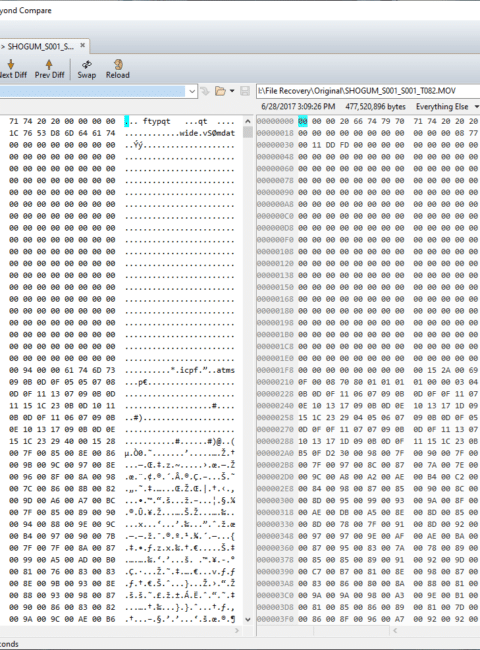480x650 pixels.
Task: Focus the right path field SHOGUM_S001_S001_T082.MOV
Action: pos(368,91)
